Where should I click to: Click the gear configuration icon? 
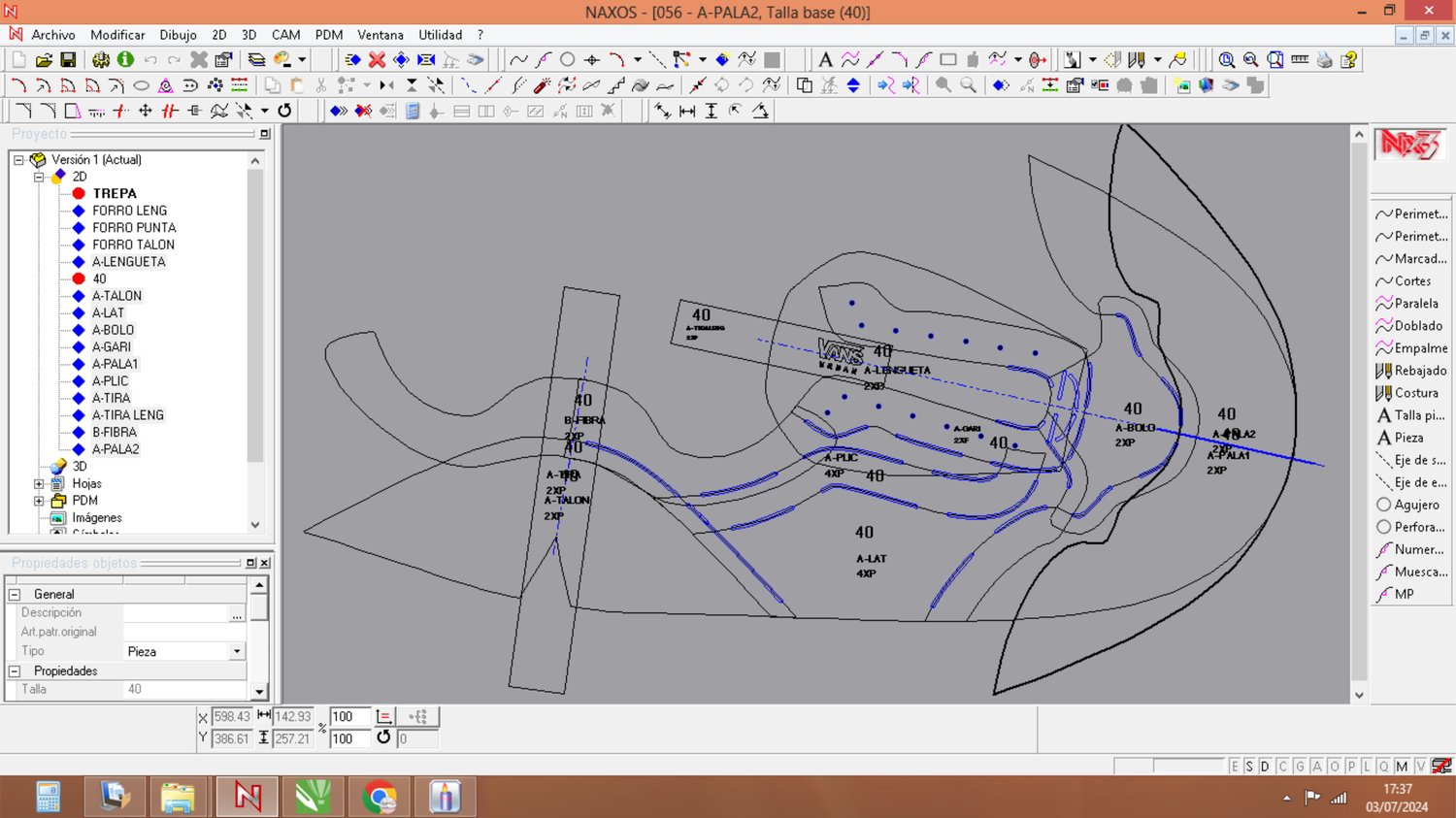coord(101,60)
